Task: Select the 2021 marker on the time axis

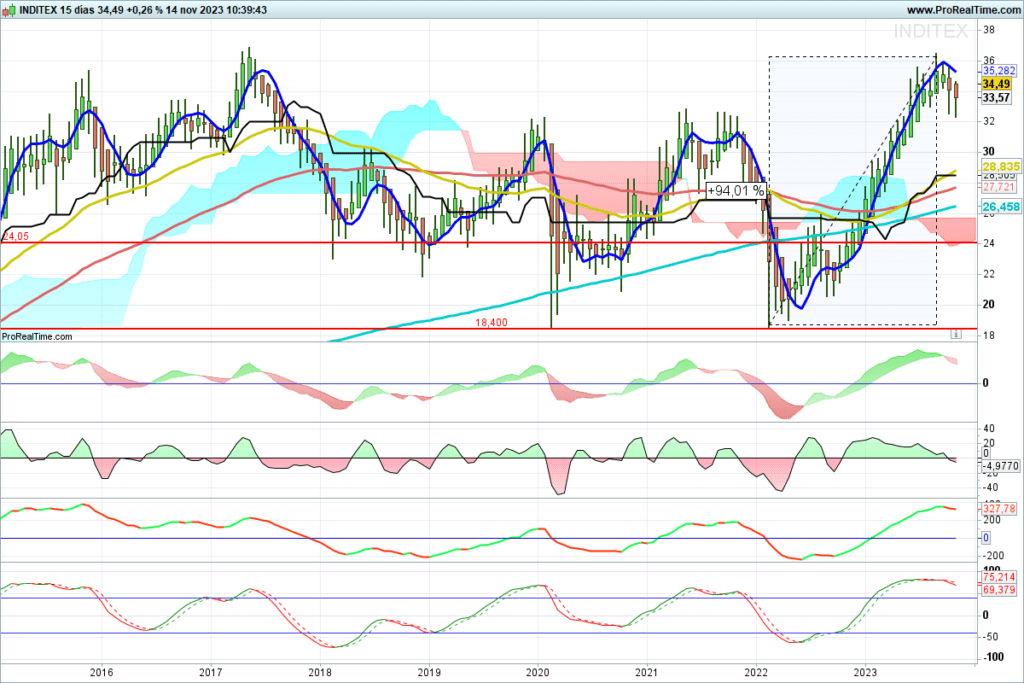Action: point(647,672)
